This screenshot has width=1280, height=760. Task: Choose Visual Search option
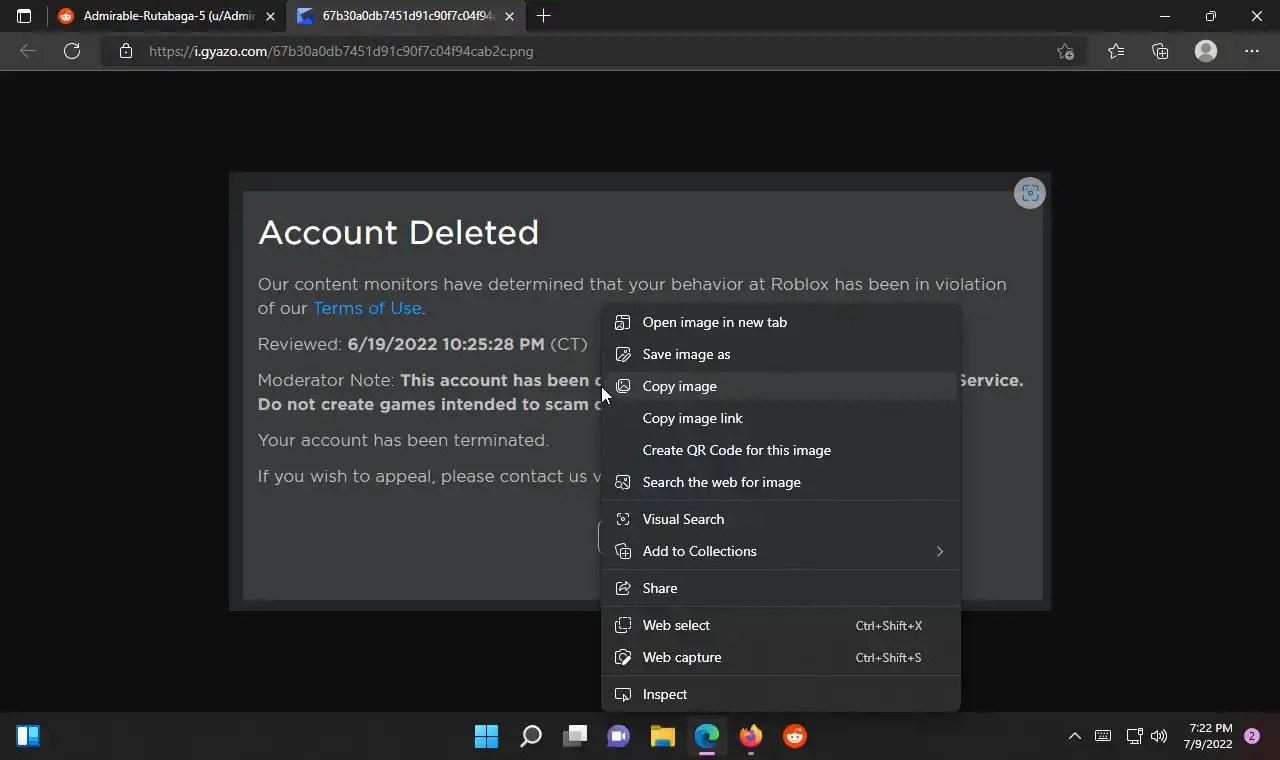[x=780, y=519]
